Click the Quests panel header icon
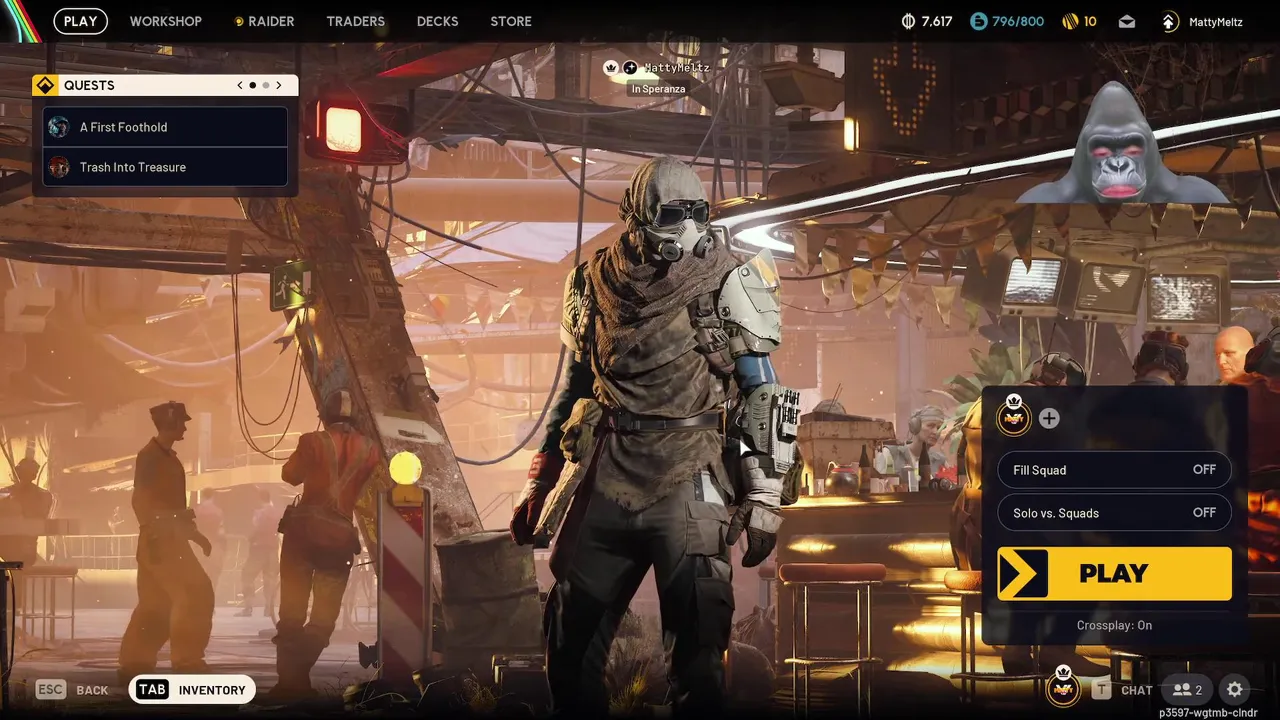 [x=44, y=85]
